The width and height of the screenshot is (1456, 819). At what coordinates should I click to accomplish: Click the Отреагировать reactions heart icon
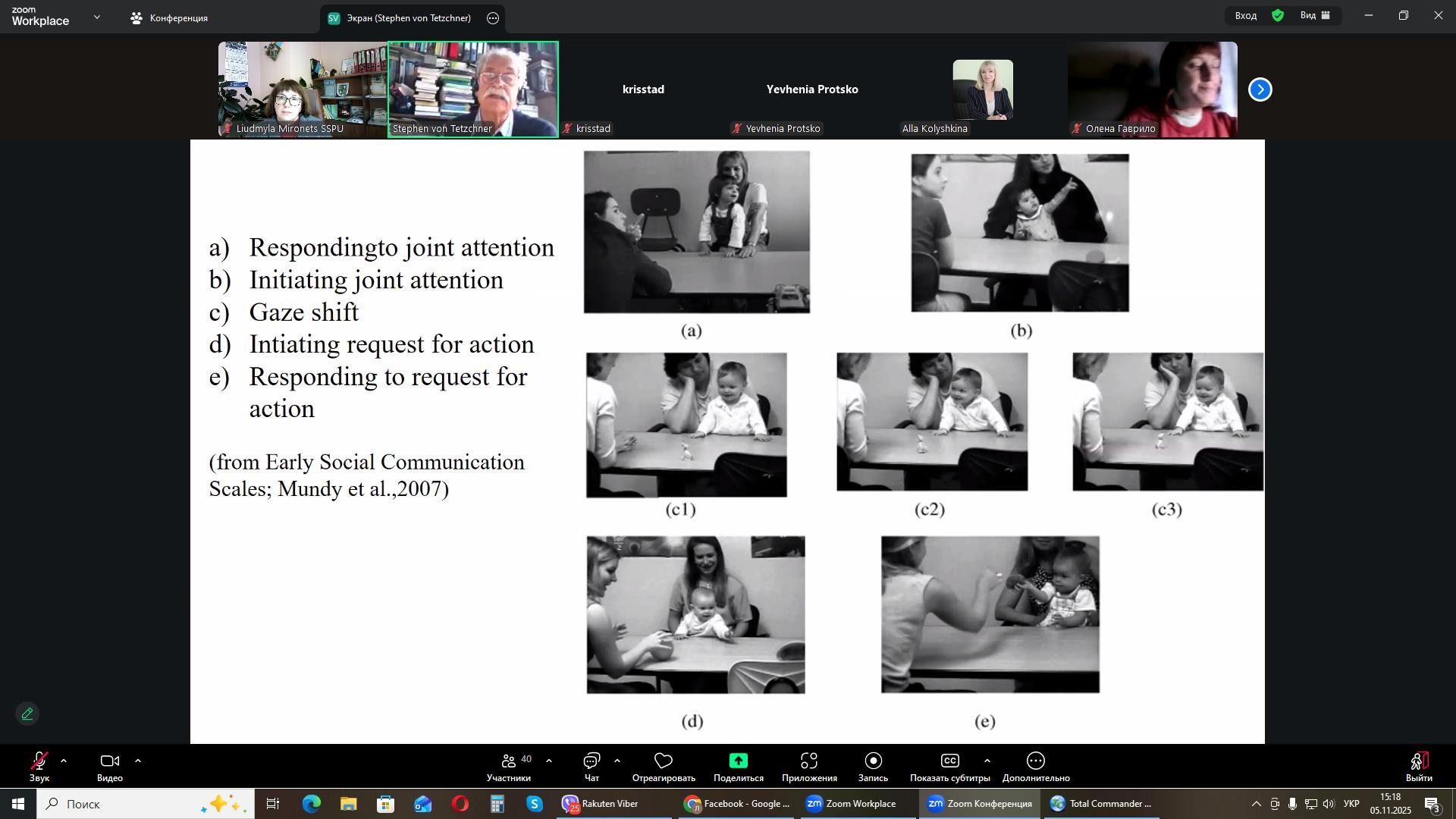click(x=664, y=761)
